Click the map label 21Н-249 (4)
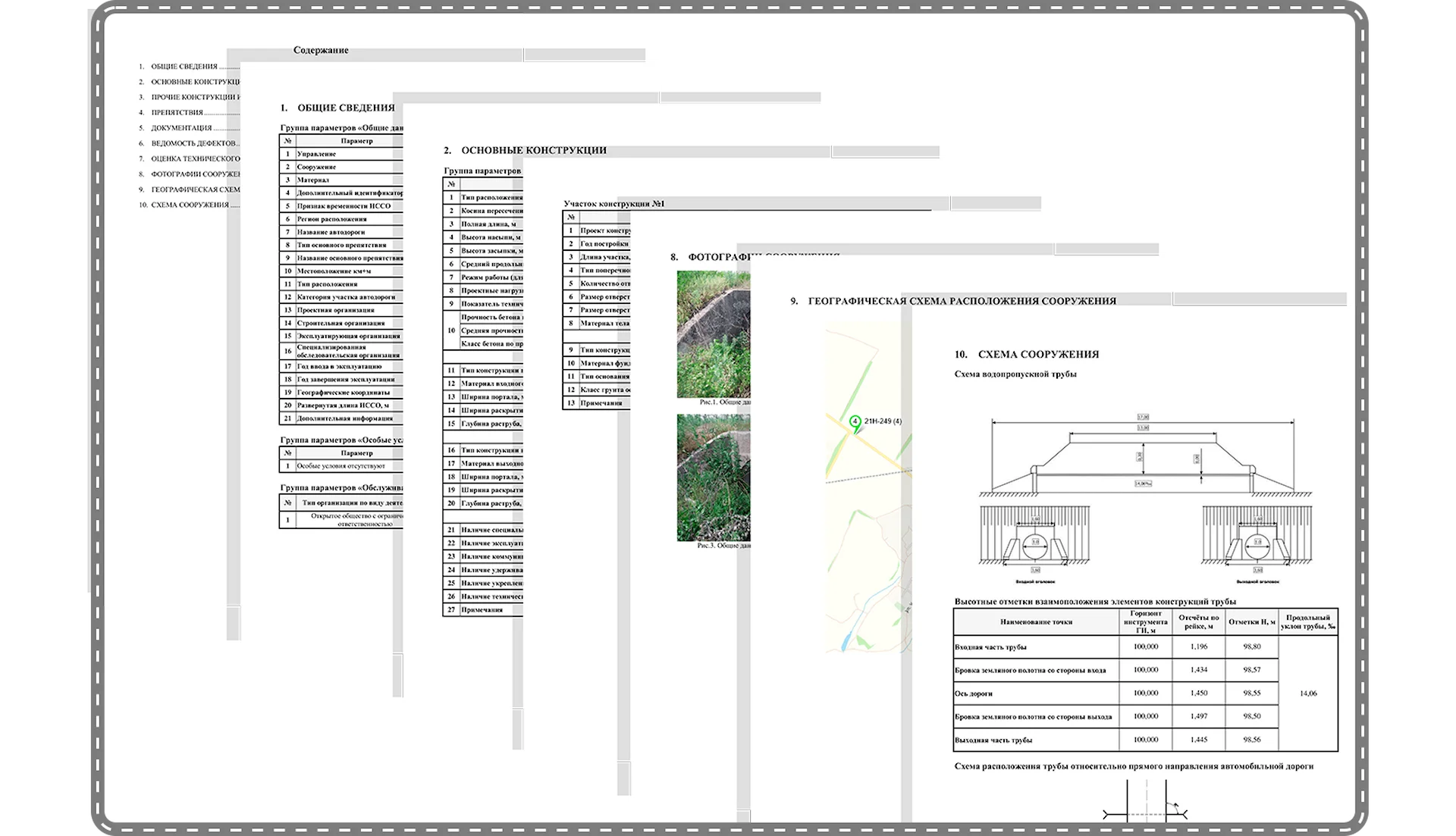 (883, 421)
